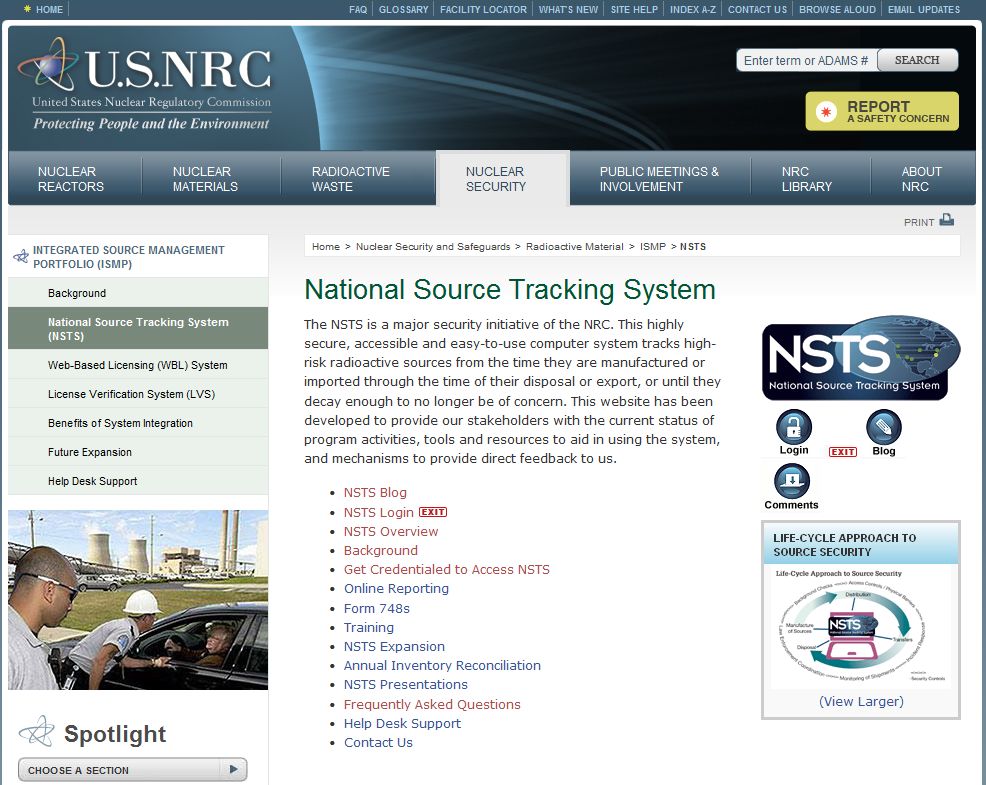Open the FAQ top link
The width and height of the screenshot is (986, 785).
[358, 9]
